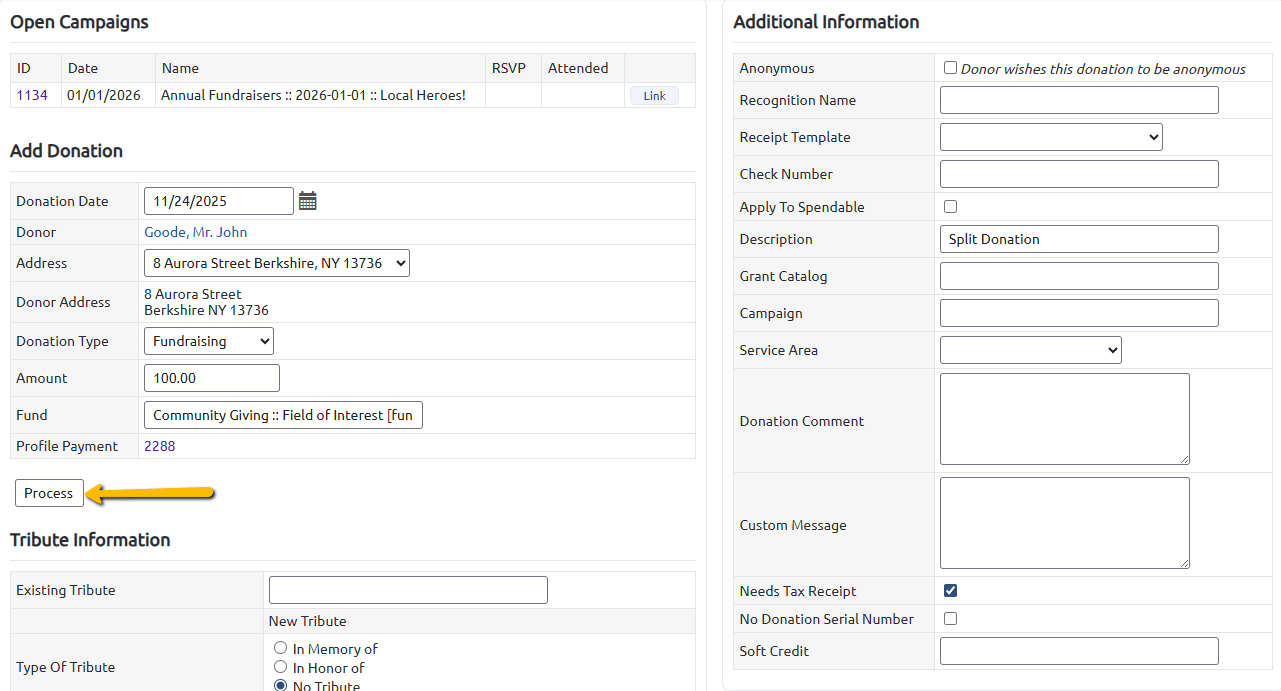Choose the No Tribute radio option
Viewport: 1281px width, 691px height.
pyautogui.click(x=280, y=686)
